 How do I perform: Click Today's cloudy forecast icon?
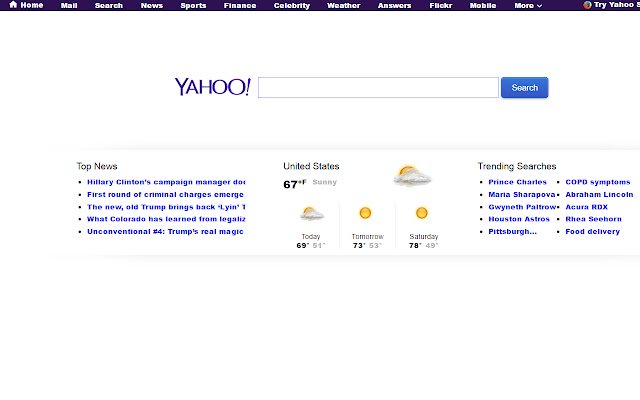(x=312, y=213)
